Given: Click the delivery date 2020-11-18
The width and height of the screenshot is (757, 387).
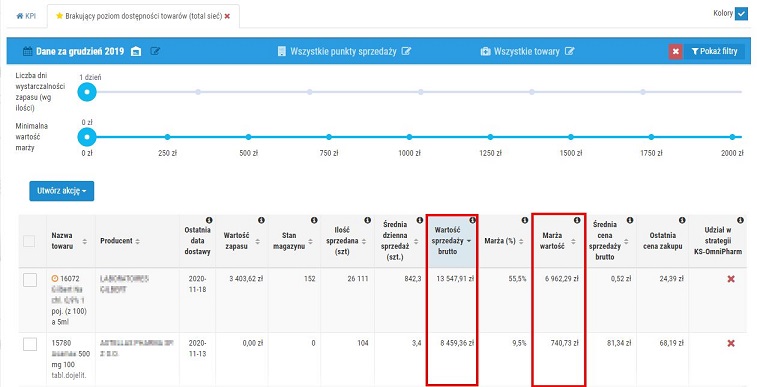Looking at the screenshot, I should tap(197, 284).
